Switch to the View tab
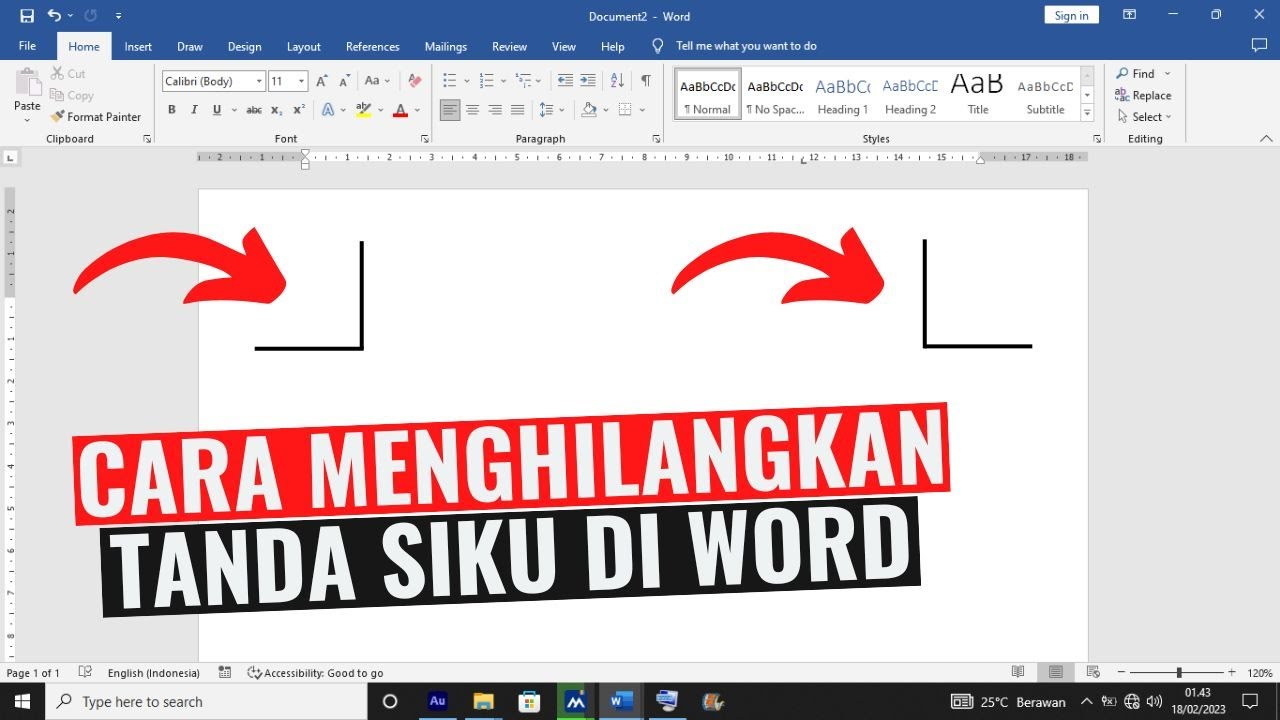The image size is (1280, 720). point(564,47)
